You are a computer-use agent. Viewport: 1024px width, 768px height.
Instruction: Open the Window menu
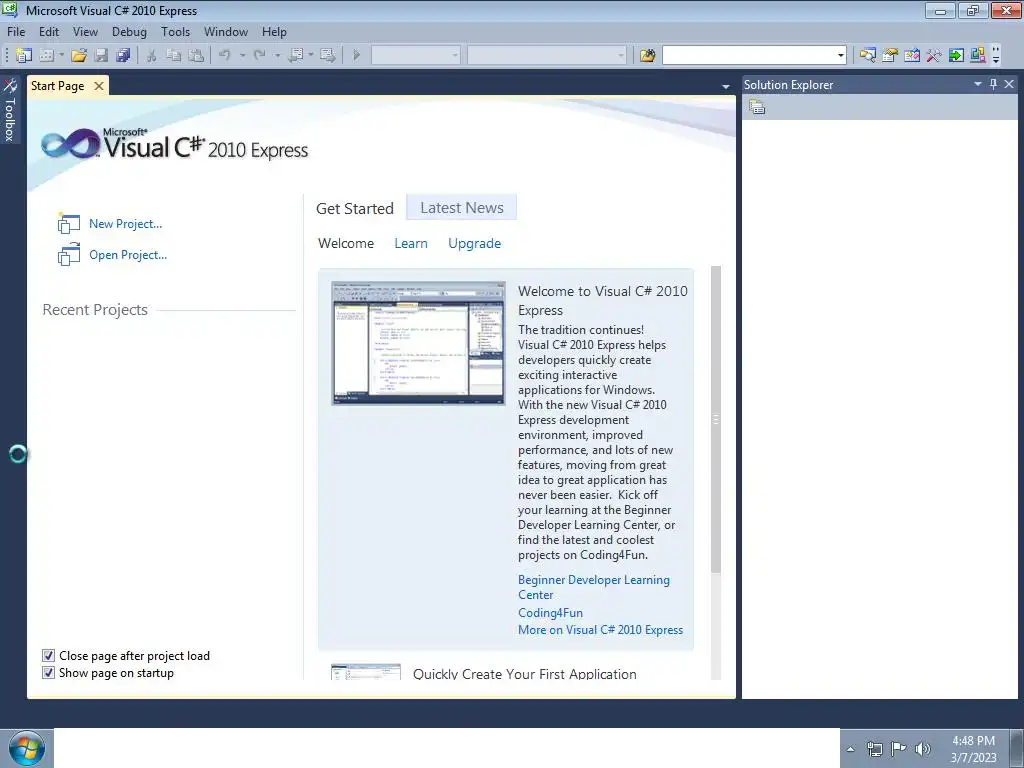(226, 31)
